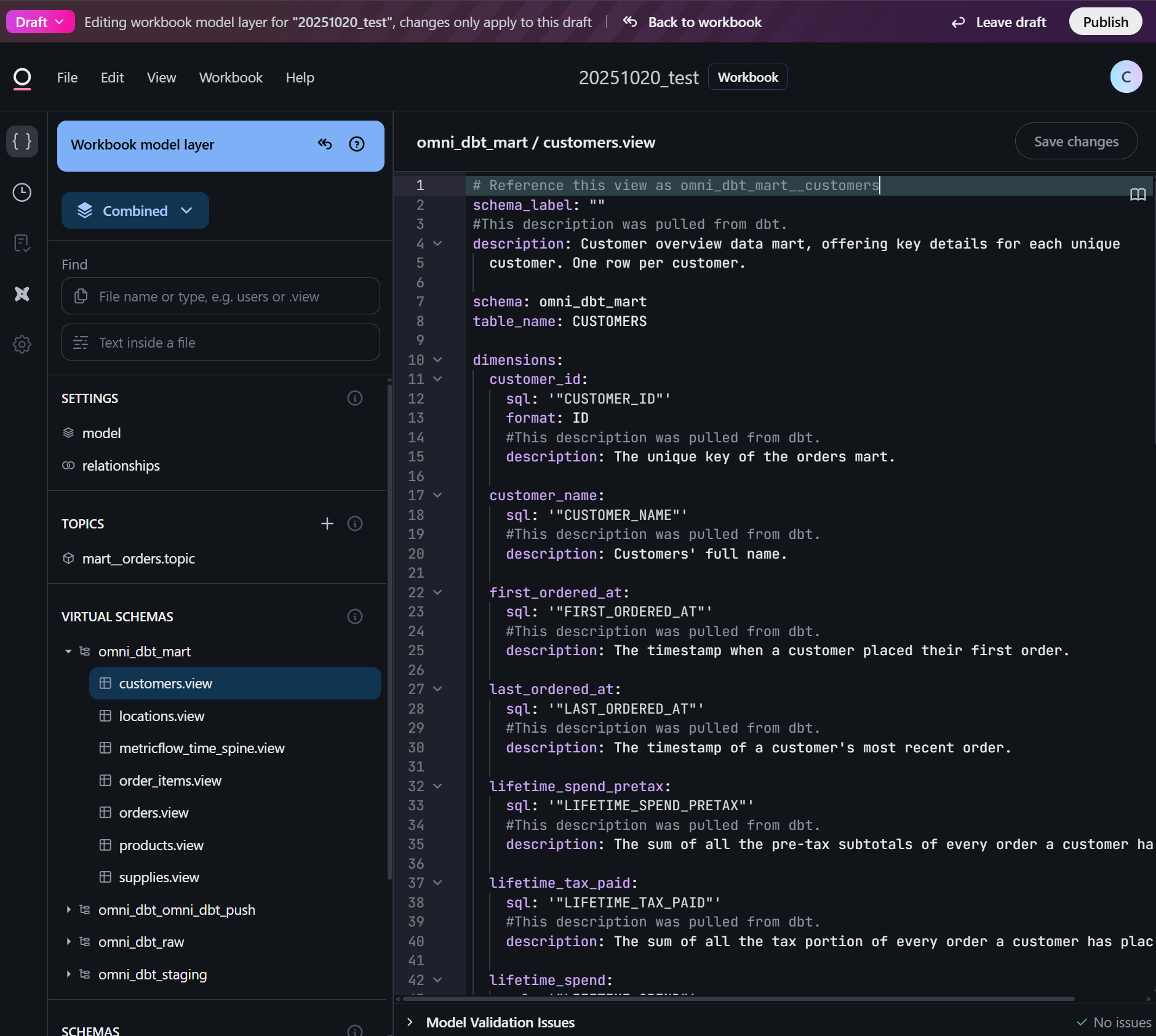This screenshot has width=1156, height=1036.
Task: Open the Draft status dropdown
Action: point(40,22)
